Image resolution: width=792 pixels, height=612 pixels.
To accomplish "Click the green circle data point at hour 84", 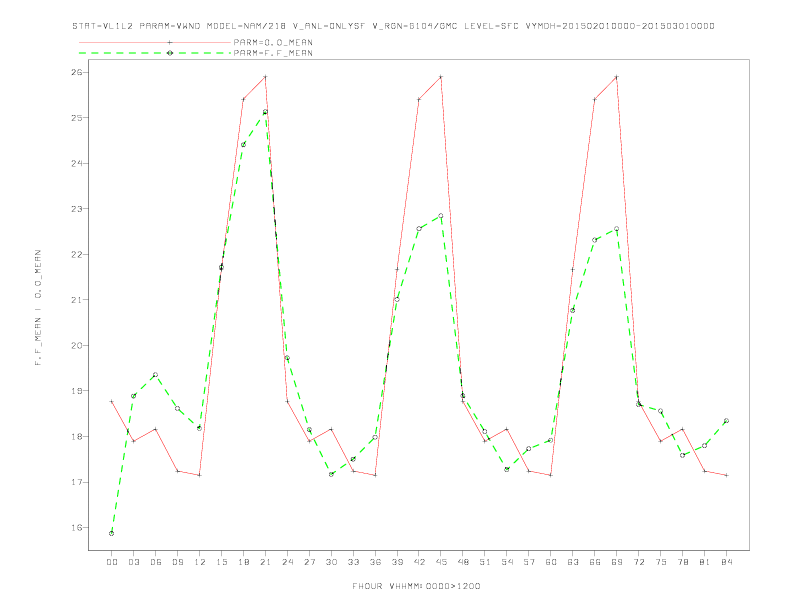I will coord(726,421).
